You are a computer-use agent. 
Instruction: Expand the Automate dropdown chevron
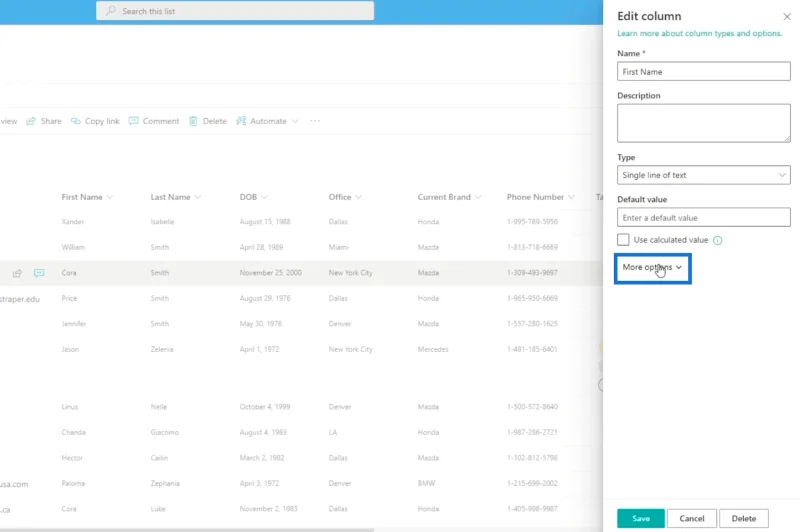295,121
